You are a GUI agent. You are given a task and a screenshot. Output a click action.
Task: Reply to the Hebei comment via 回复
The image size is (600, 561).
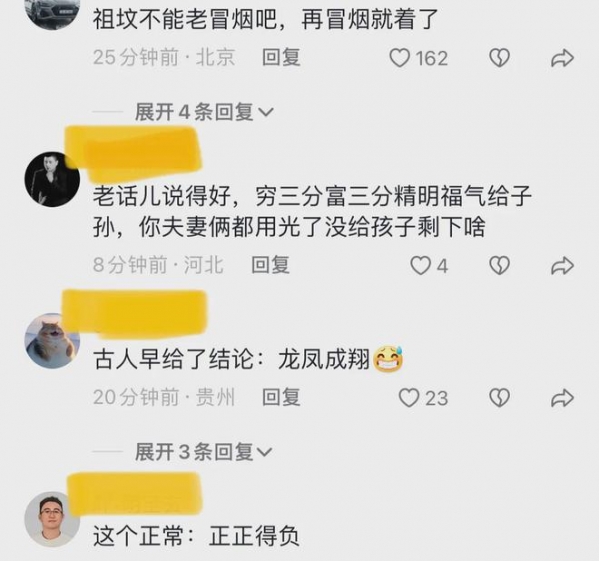pos(271,265)
